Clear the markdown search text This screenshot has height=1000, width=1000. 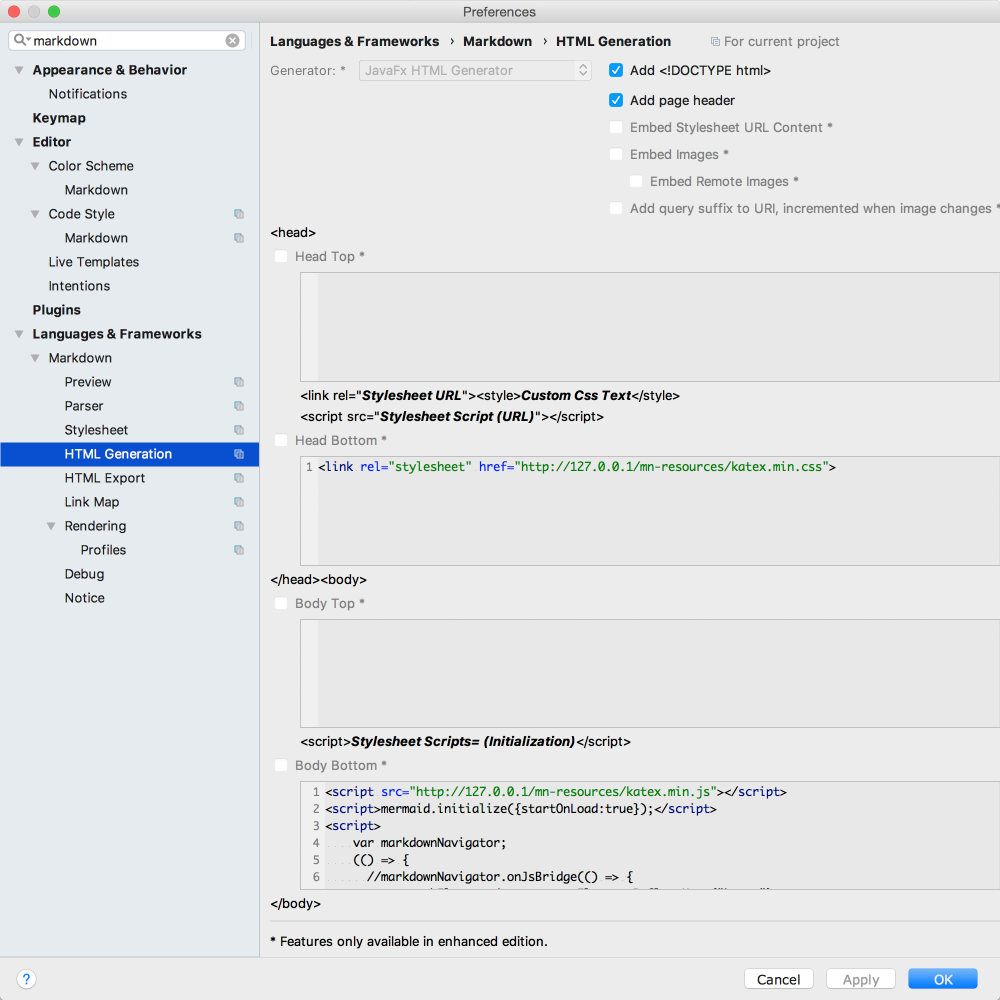point(232,40)
